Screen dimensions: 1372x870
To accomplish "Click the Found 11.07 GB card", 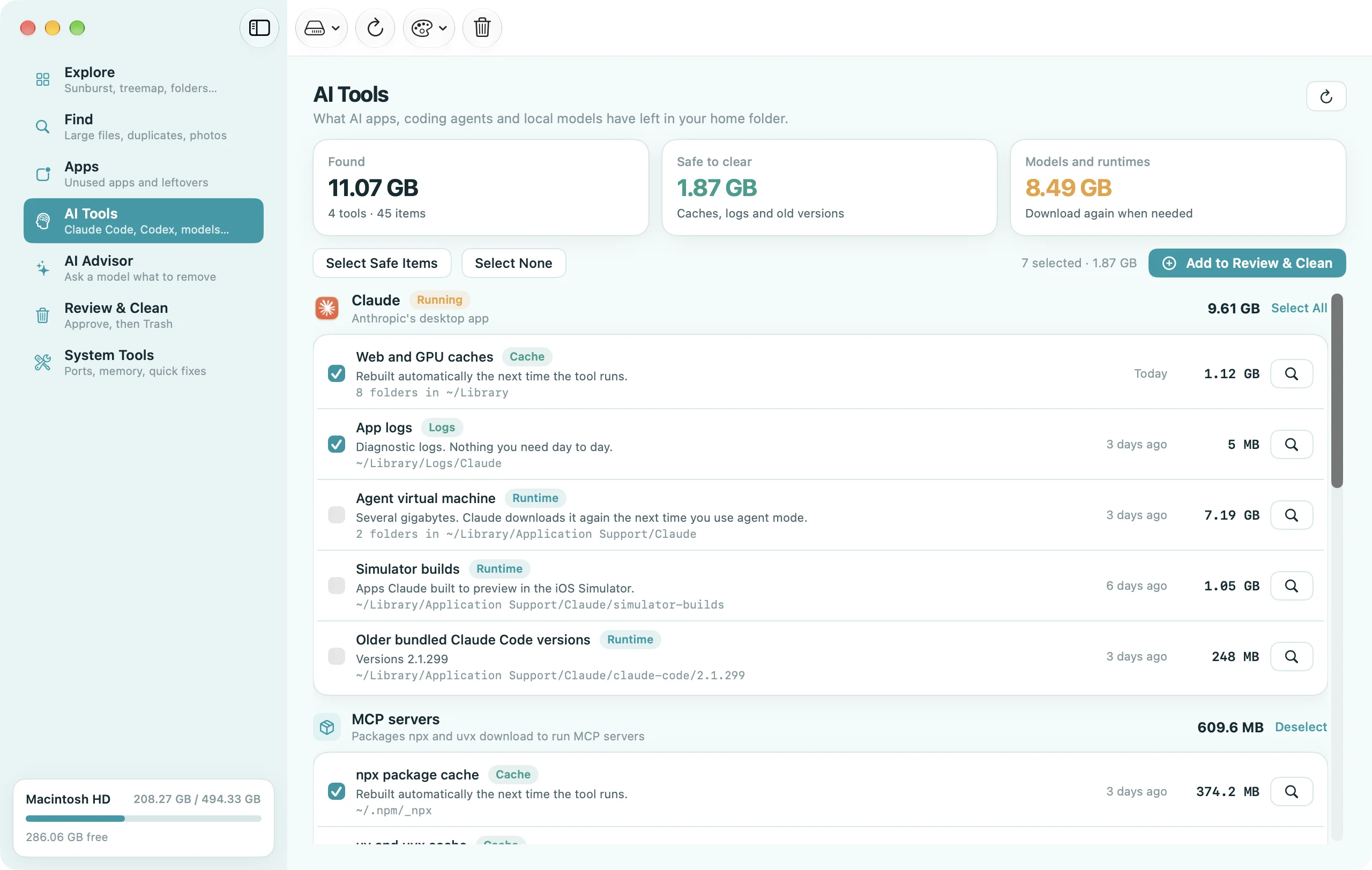I will 481,187.
